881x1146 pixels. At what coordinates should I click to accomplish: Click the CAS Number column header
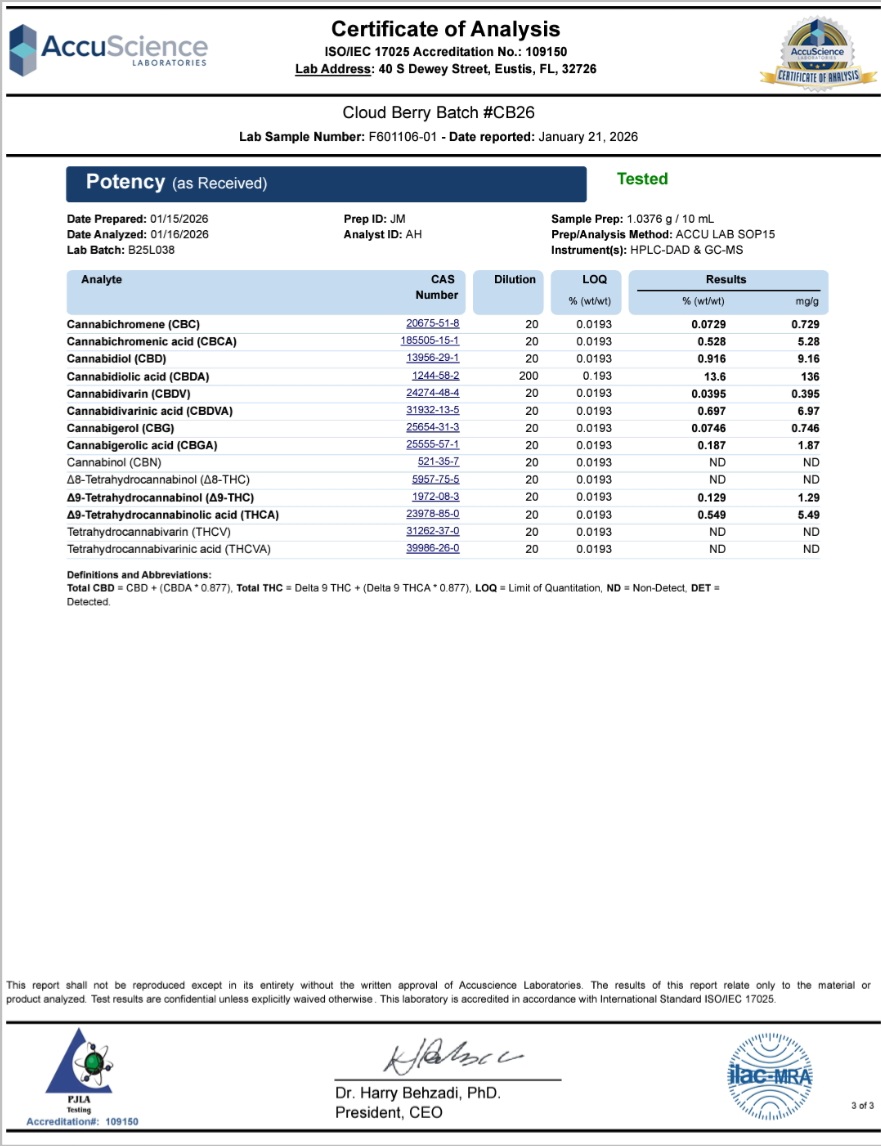[436, 287]
